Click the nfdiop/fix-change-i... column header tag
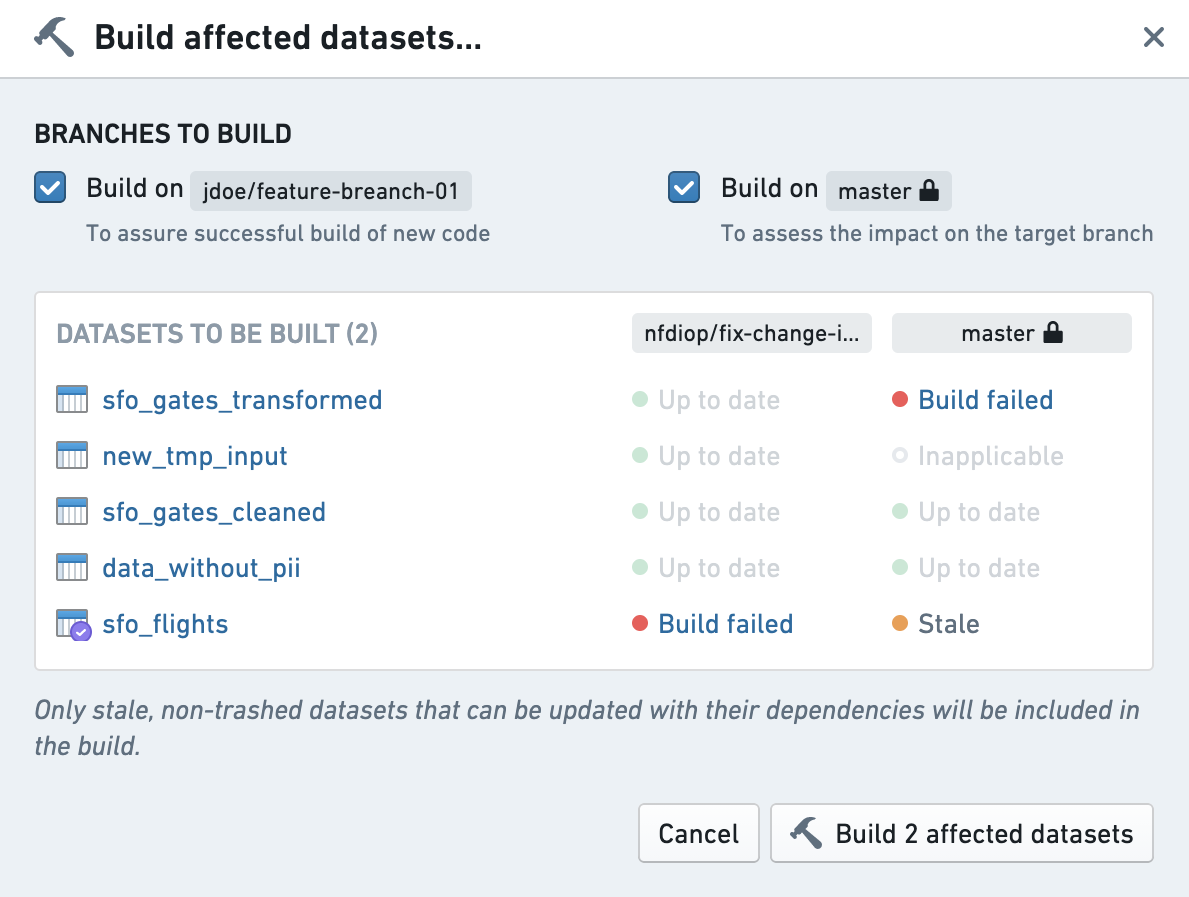This screenshot has width=1189, height=897. (751, 333)
